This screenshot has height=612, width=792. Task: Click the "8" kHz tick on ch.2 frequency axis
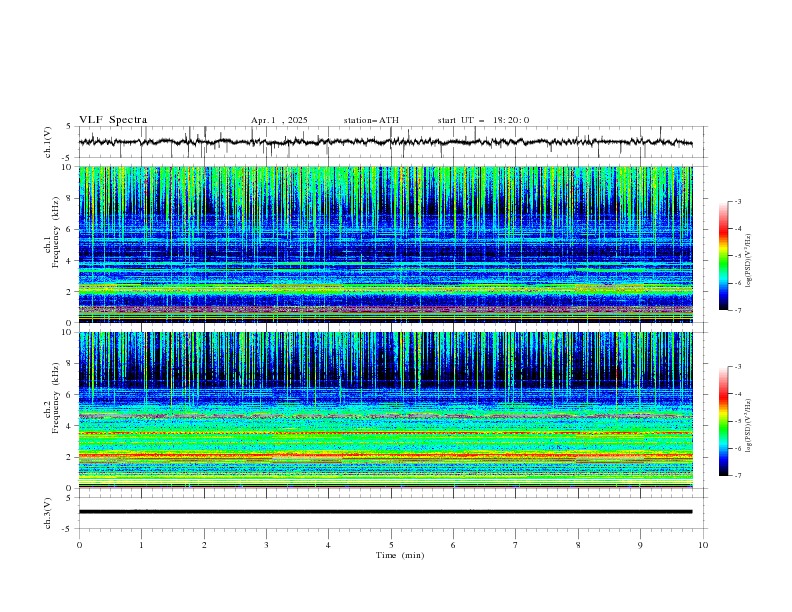point(70,364)
